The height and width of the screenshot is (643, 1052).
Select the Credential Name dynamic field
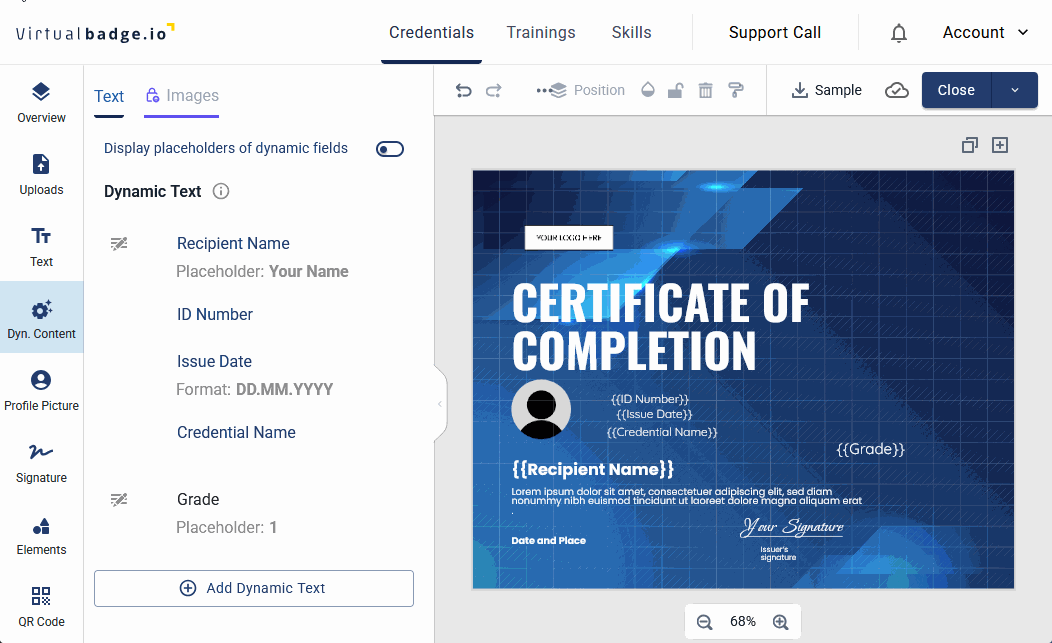(x=236, y=433)
